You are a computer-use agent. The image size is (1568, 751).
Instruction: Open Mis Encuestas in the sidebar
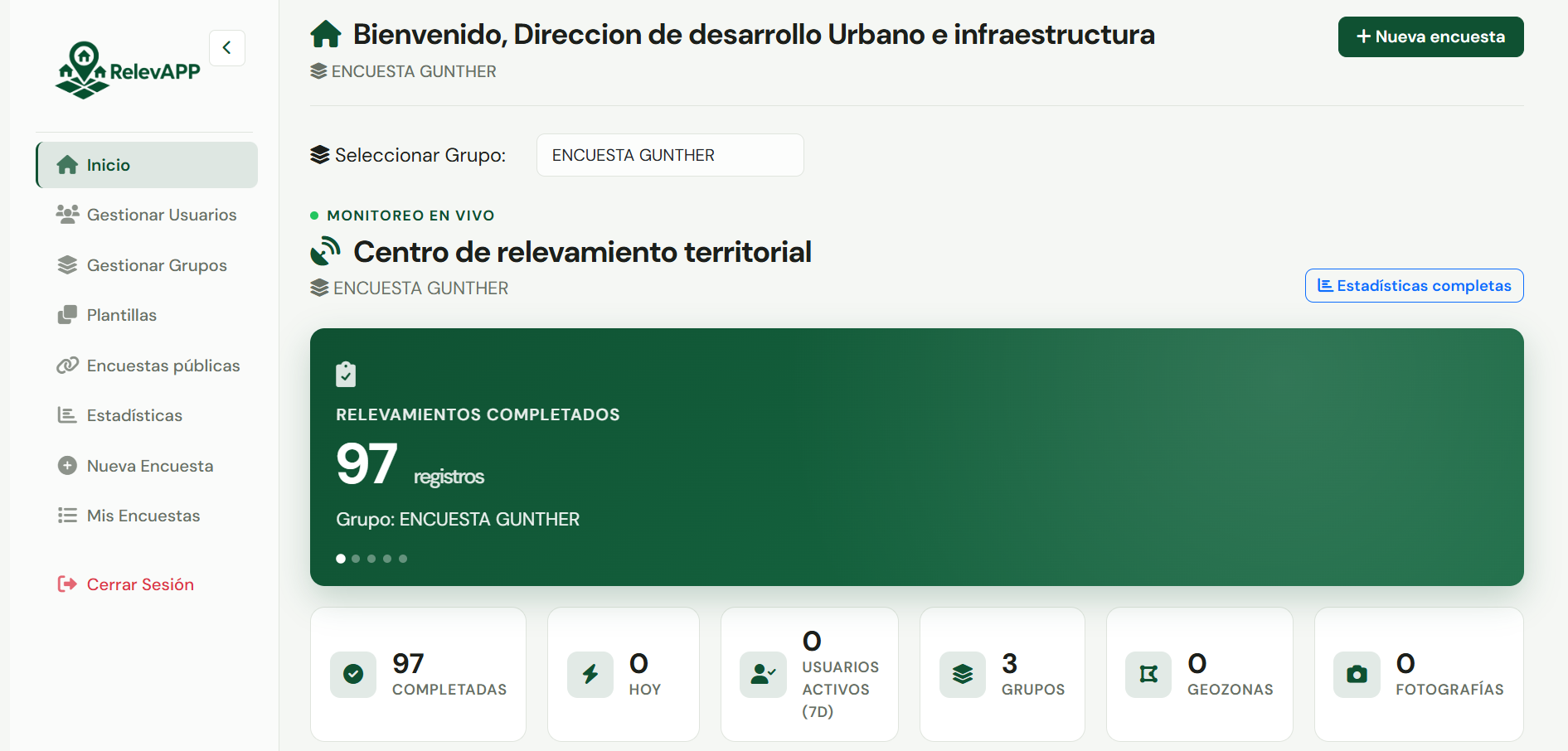coord(147,516)
